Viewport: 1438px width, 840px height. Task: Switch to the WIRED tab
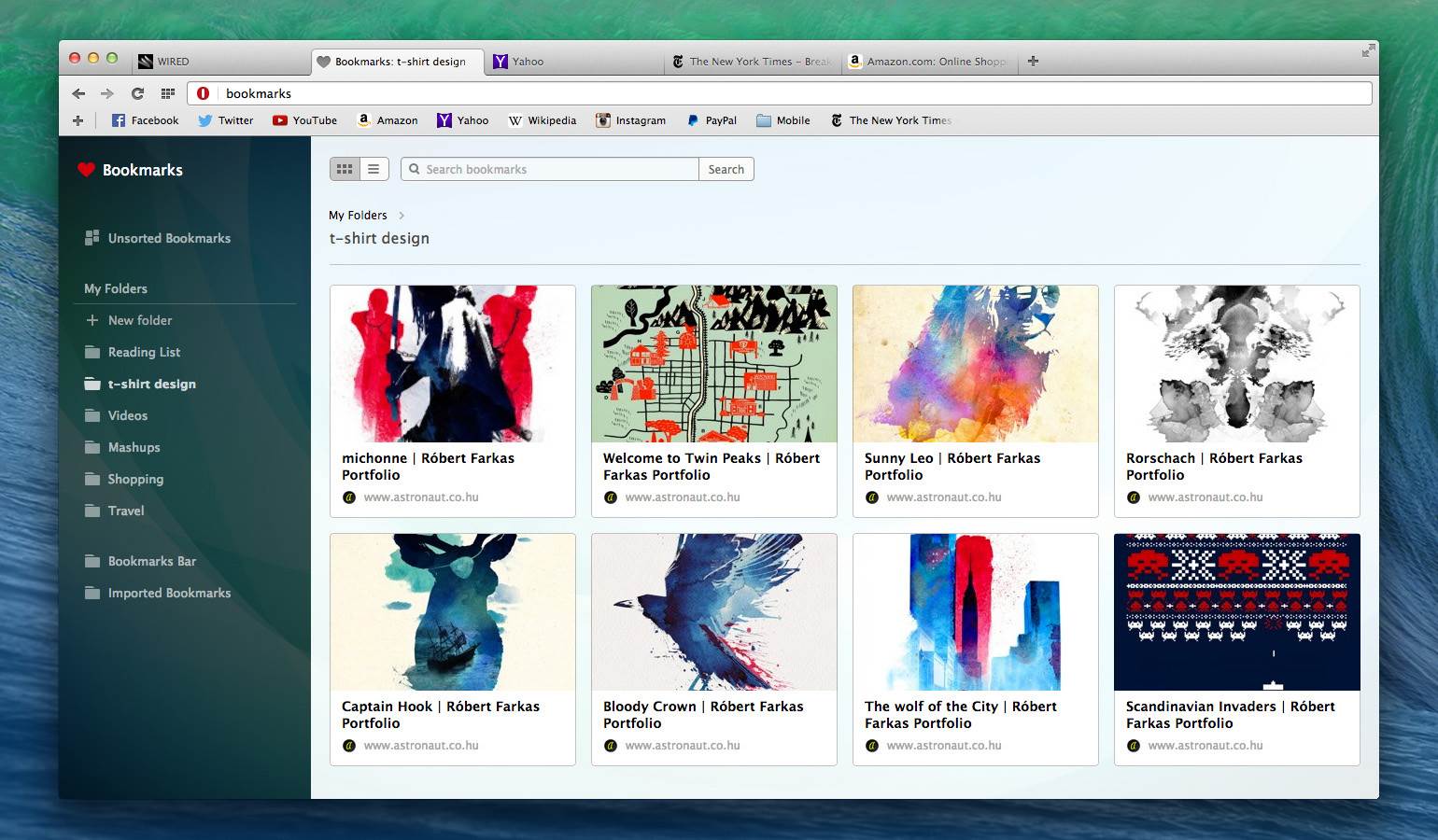coord(219,62)
